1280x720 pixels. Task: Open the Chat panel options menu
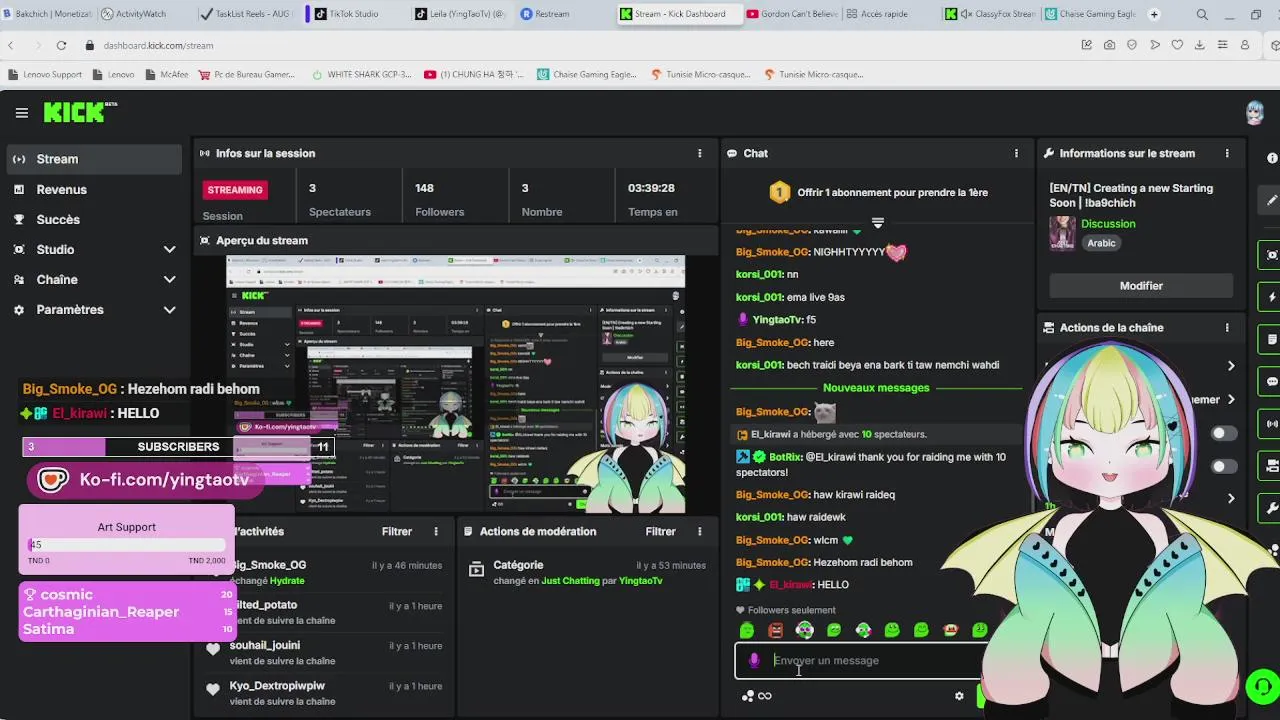[1016, 153]
